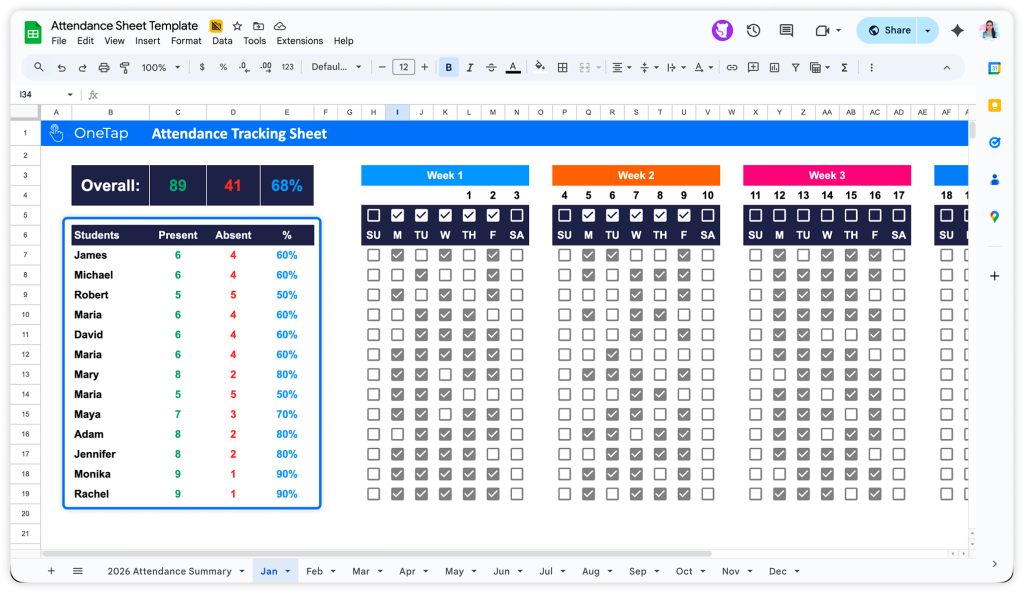Open the Extensions menu
Image resolution: width=1024 pixels, height=593 pixels.
[300, 41]
